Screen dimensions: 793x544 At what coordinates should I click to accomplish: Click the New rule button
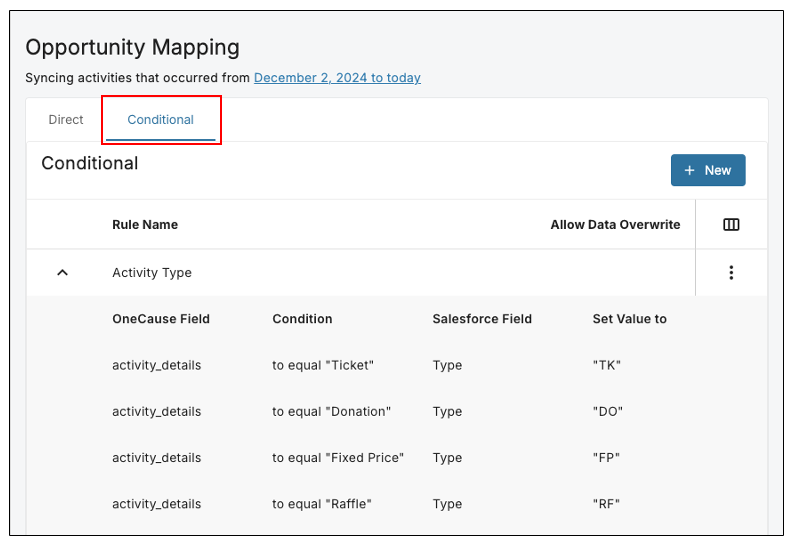(x=708, y=170)
